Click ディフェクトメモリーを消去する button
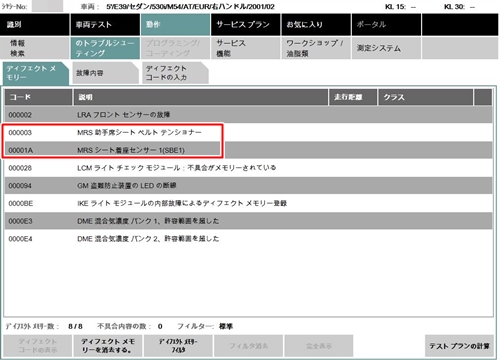Screen dimensions: 500x360 [108, 346]
